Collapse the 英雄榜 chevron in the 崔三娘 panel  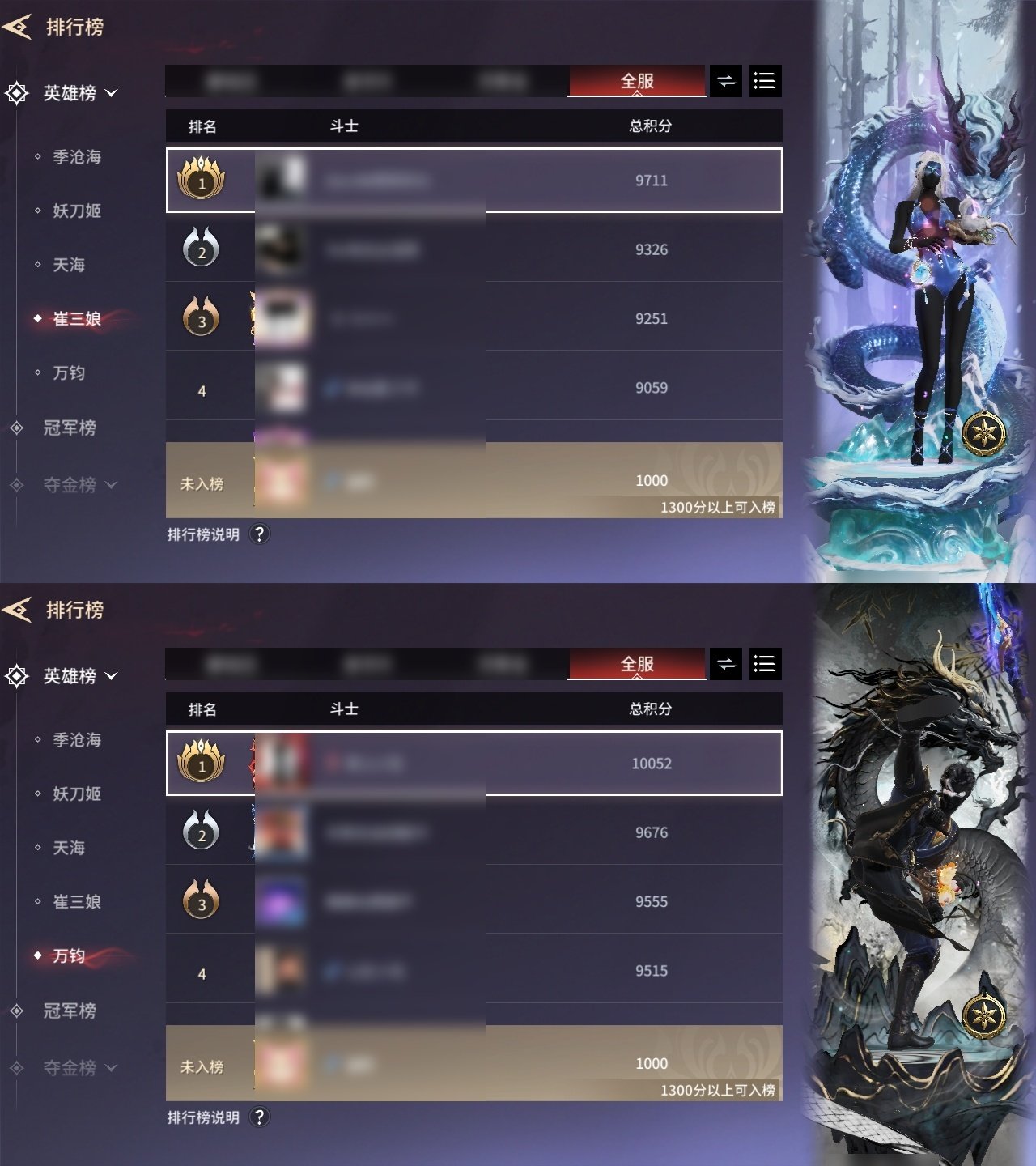click(111, 94)
